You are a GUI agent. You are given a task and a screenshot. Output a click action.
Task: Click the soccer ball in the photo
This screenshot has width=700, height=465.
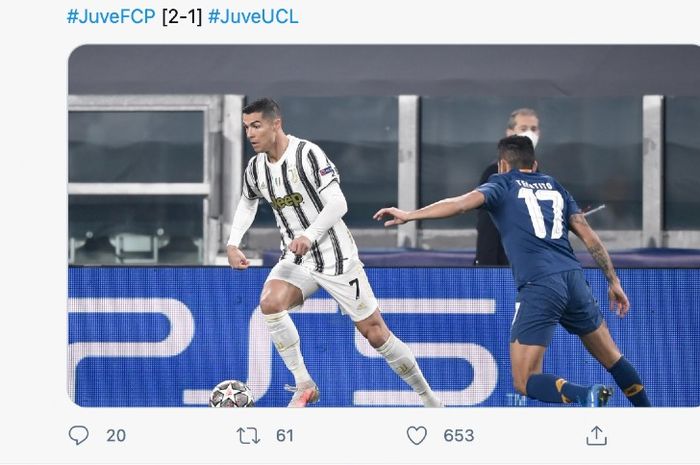click(231, 394)
